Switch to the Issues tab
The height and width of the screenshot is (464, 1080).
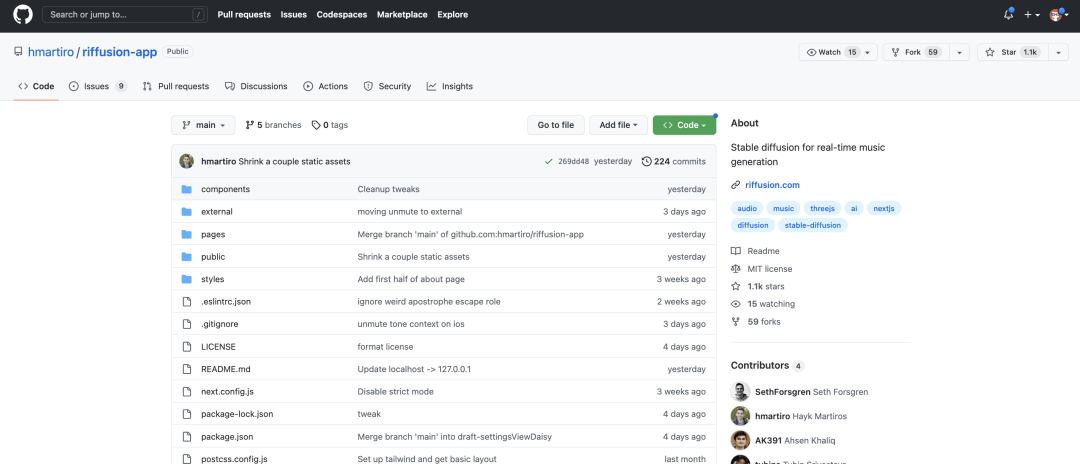tap(98, 86)
